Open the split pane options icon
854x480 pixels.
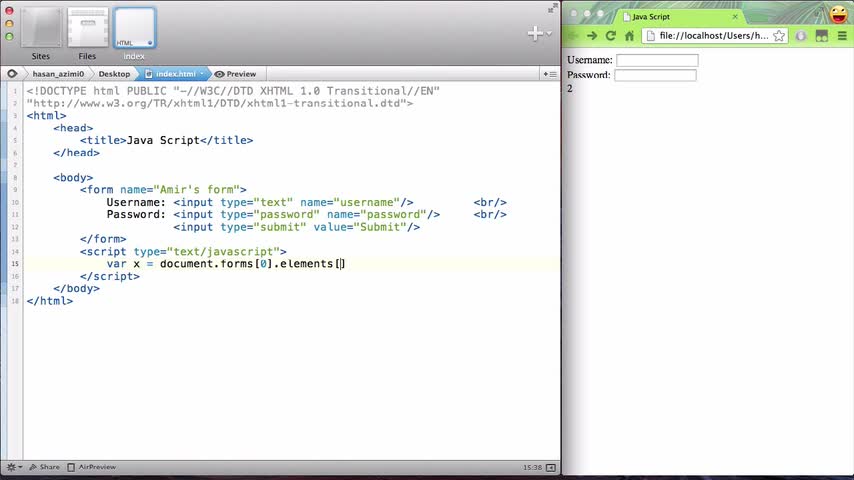tap(550, 74)
